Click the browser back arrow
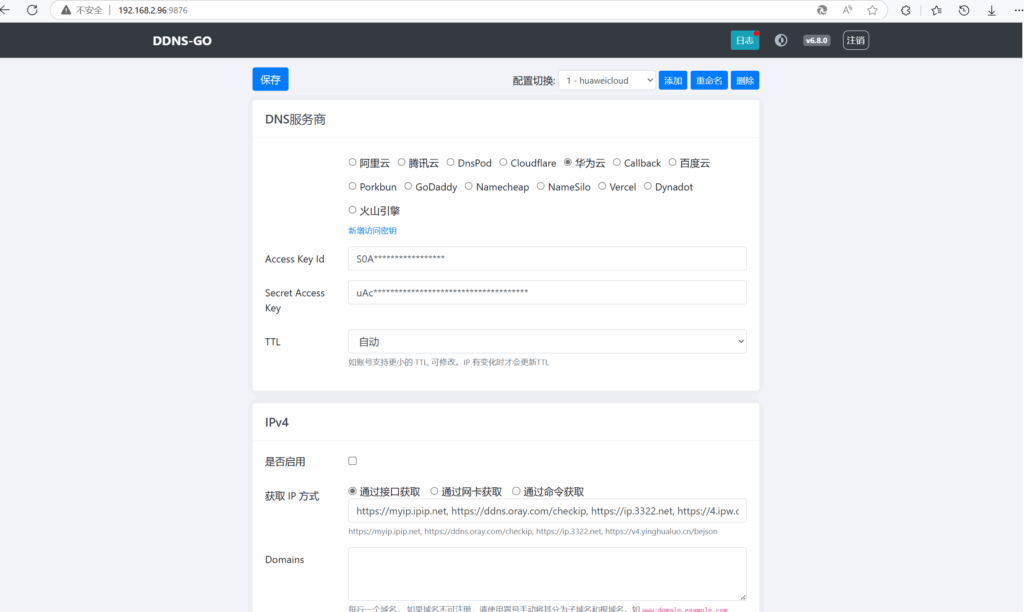This screenshot has height=612, width=1024. (8, 11)
